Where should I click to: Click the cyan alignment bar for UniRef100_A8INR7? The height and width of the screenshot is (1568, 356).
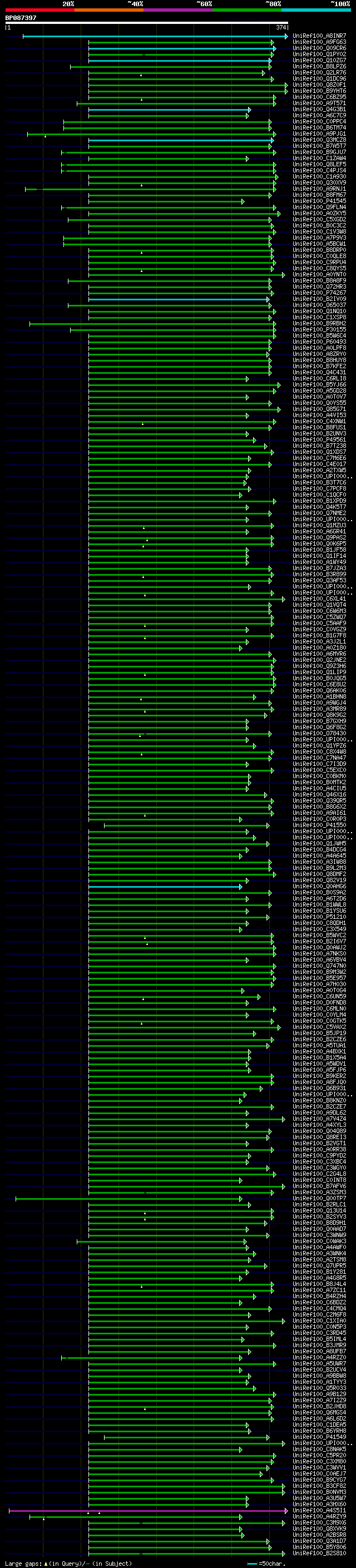pos(155,37)
